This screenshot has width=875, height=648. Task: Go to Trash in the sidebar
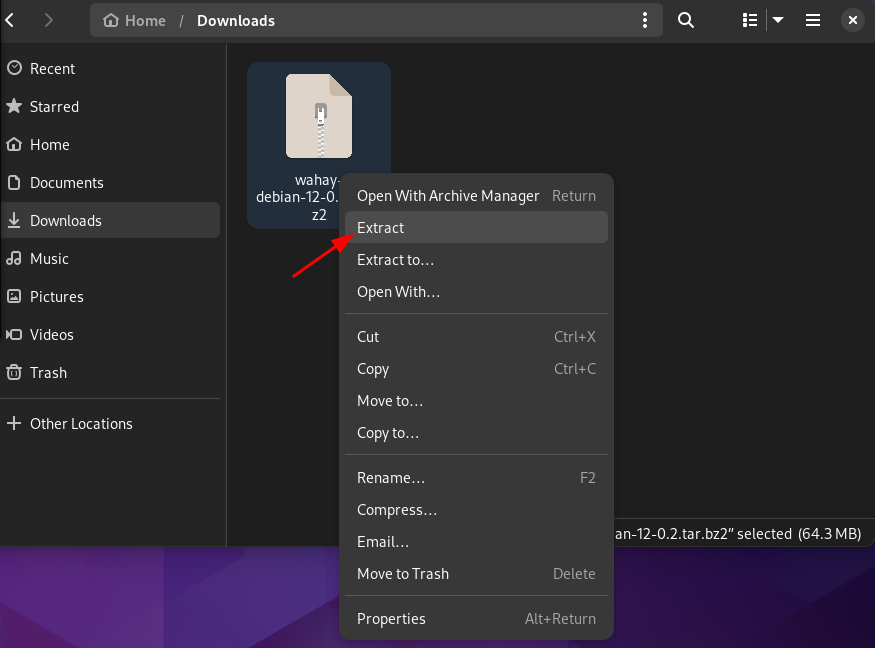48,373
